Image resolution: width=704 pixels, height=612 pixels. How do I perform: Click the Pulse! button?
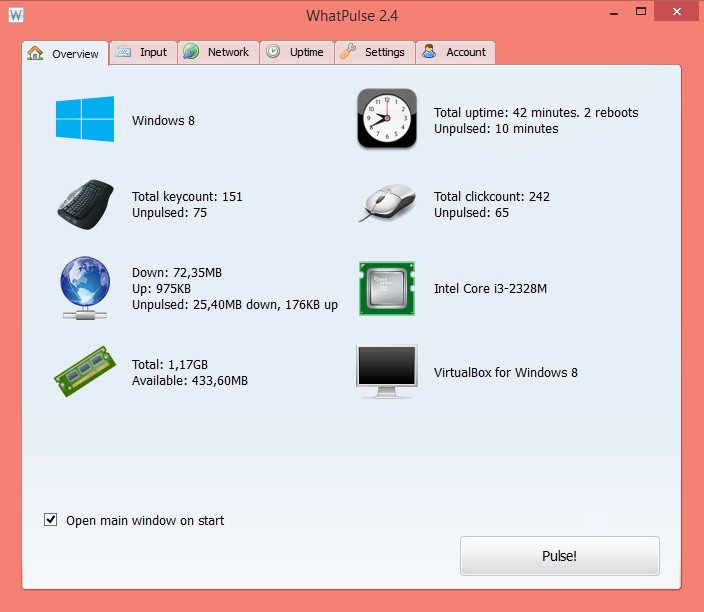click(x=559, y=556)
